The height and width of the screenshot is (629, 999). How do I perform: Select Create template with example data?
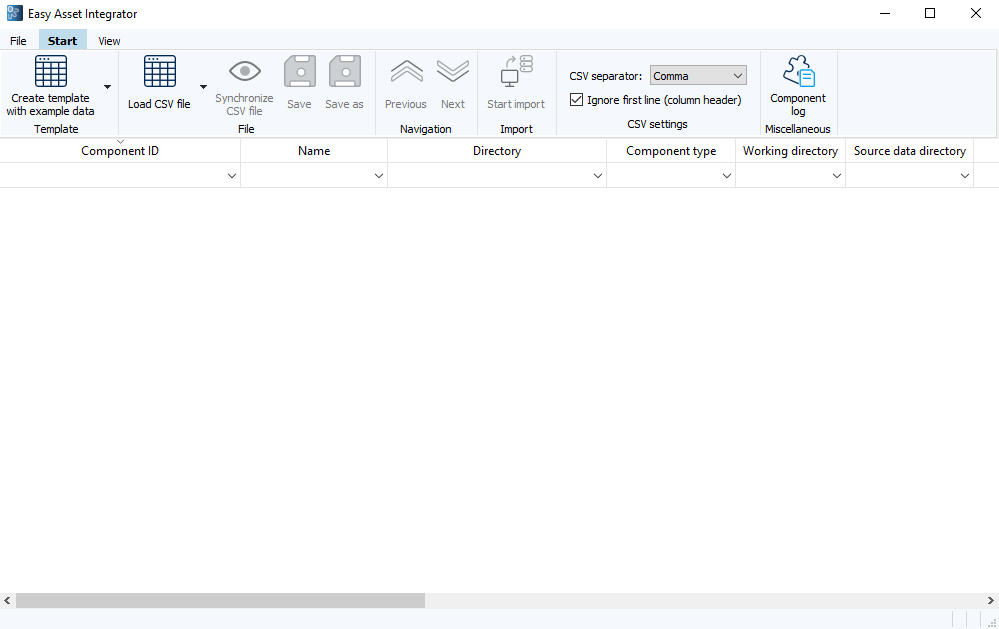50,85
